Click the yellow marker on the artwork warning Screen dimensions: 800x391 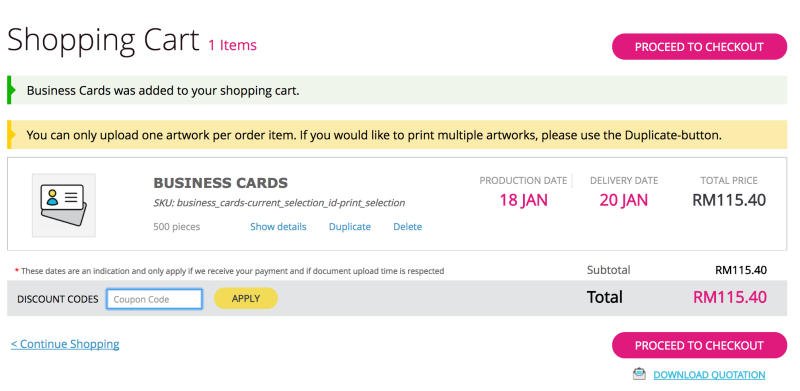[10, 135]
